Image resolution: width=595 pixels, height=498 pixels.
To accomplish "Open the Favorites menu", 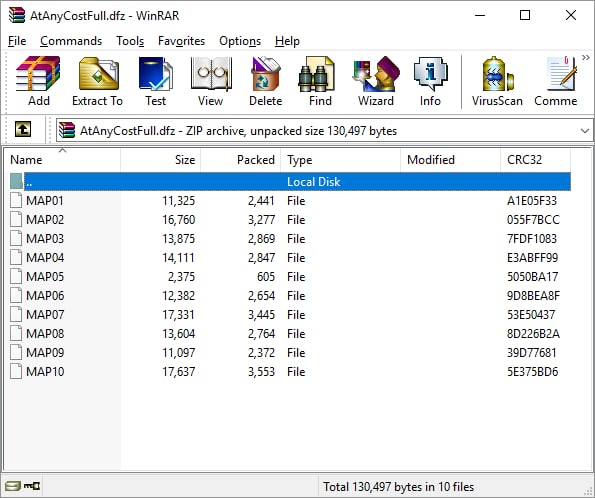I will [181, 41].
